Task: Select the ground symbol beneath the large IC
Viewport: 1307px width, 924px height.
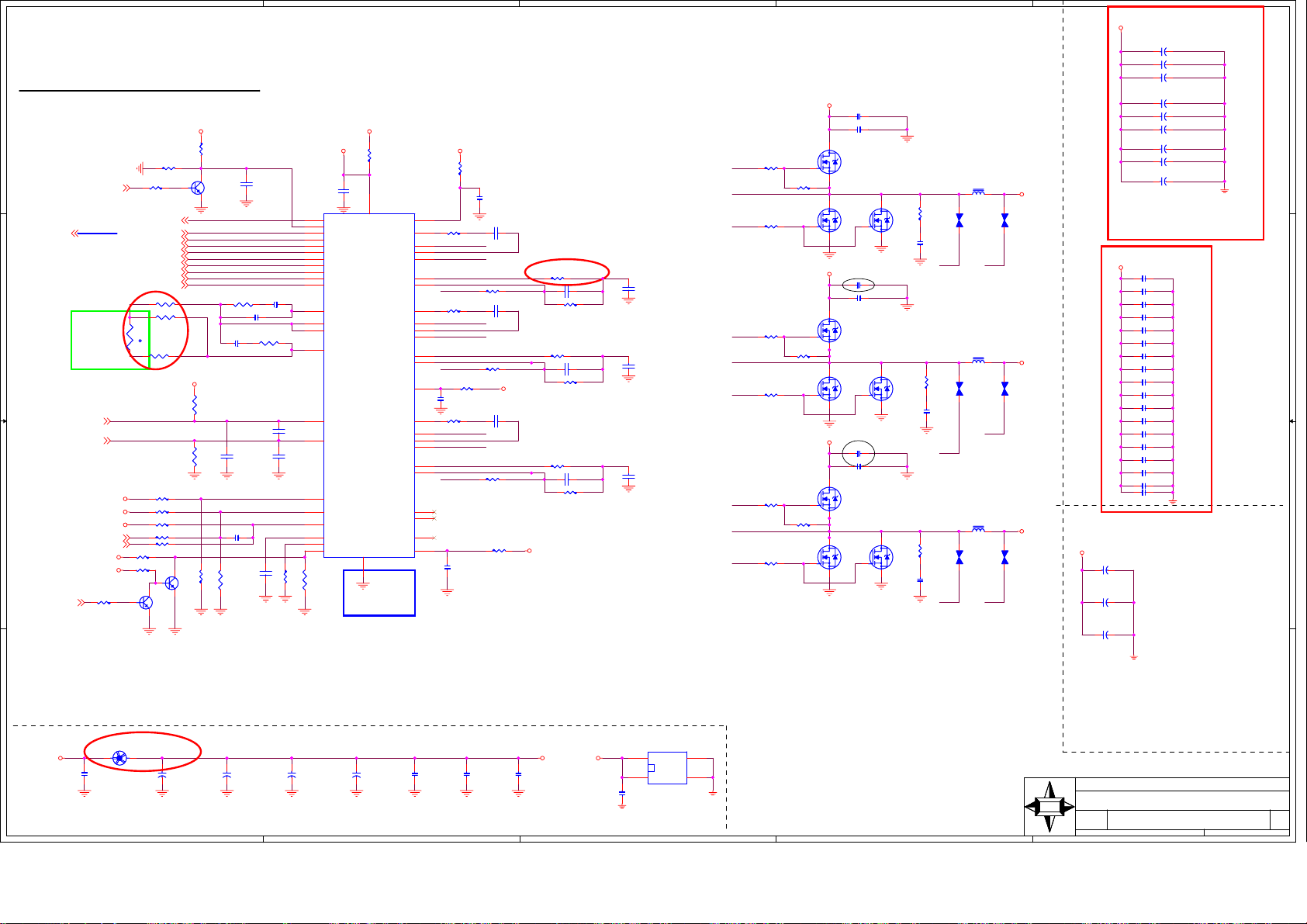Action: [363, 586]
